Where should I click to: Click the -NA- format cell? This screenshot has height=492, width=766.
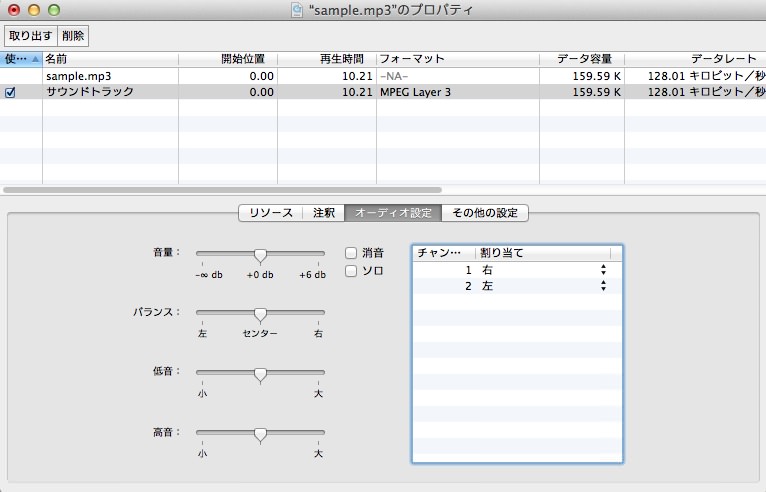394,76
